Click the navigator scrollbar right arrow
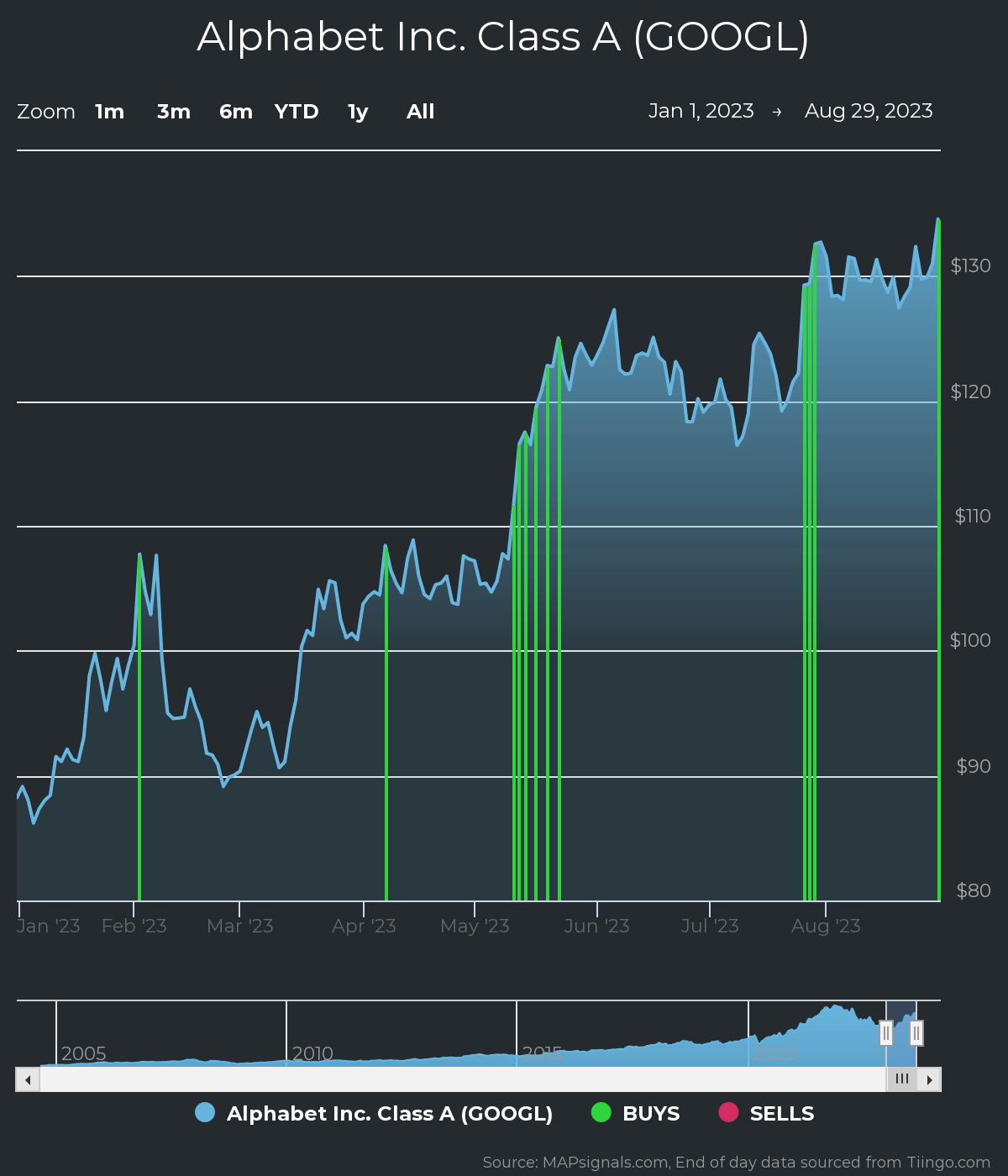This screenshot has width=1008, height=1176. (x=929, y=1079)
